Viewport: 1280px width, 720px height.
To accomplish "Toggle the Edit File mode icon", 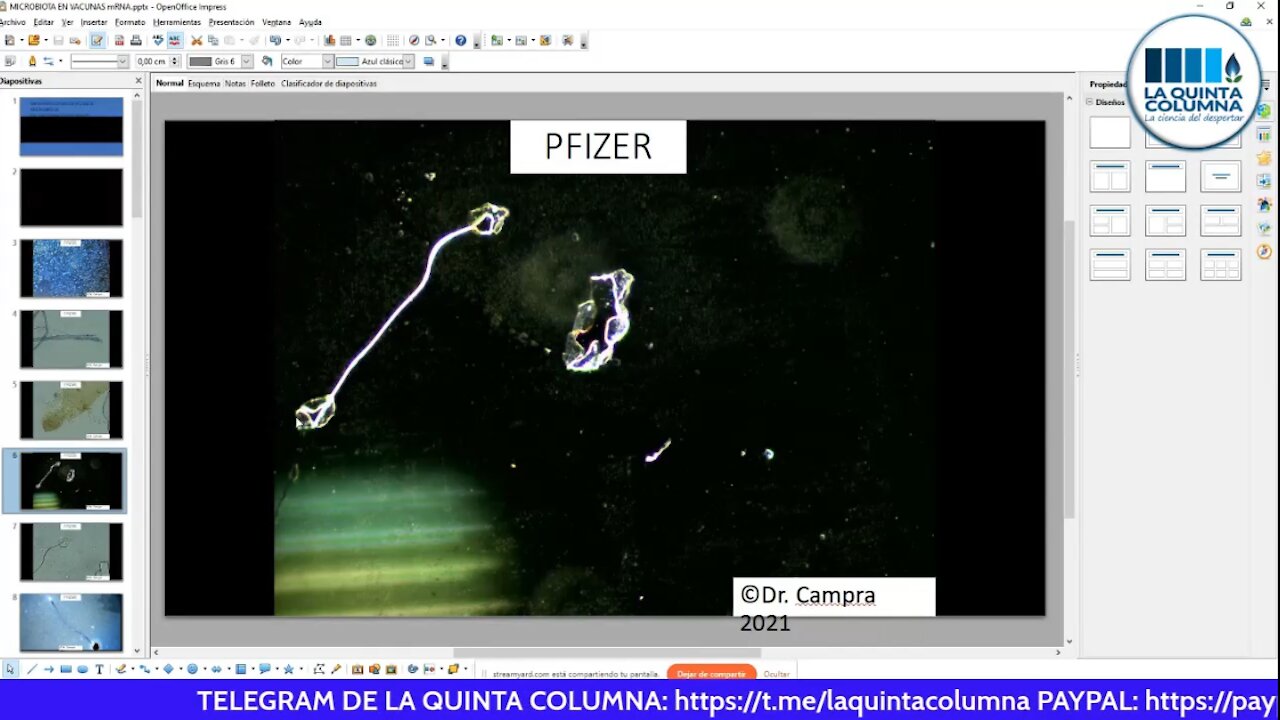I will click(x=97, y=40).
